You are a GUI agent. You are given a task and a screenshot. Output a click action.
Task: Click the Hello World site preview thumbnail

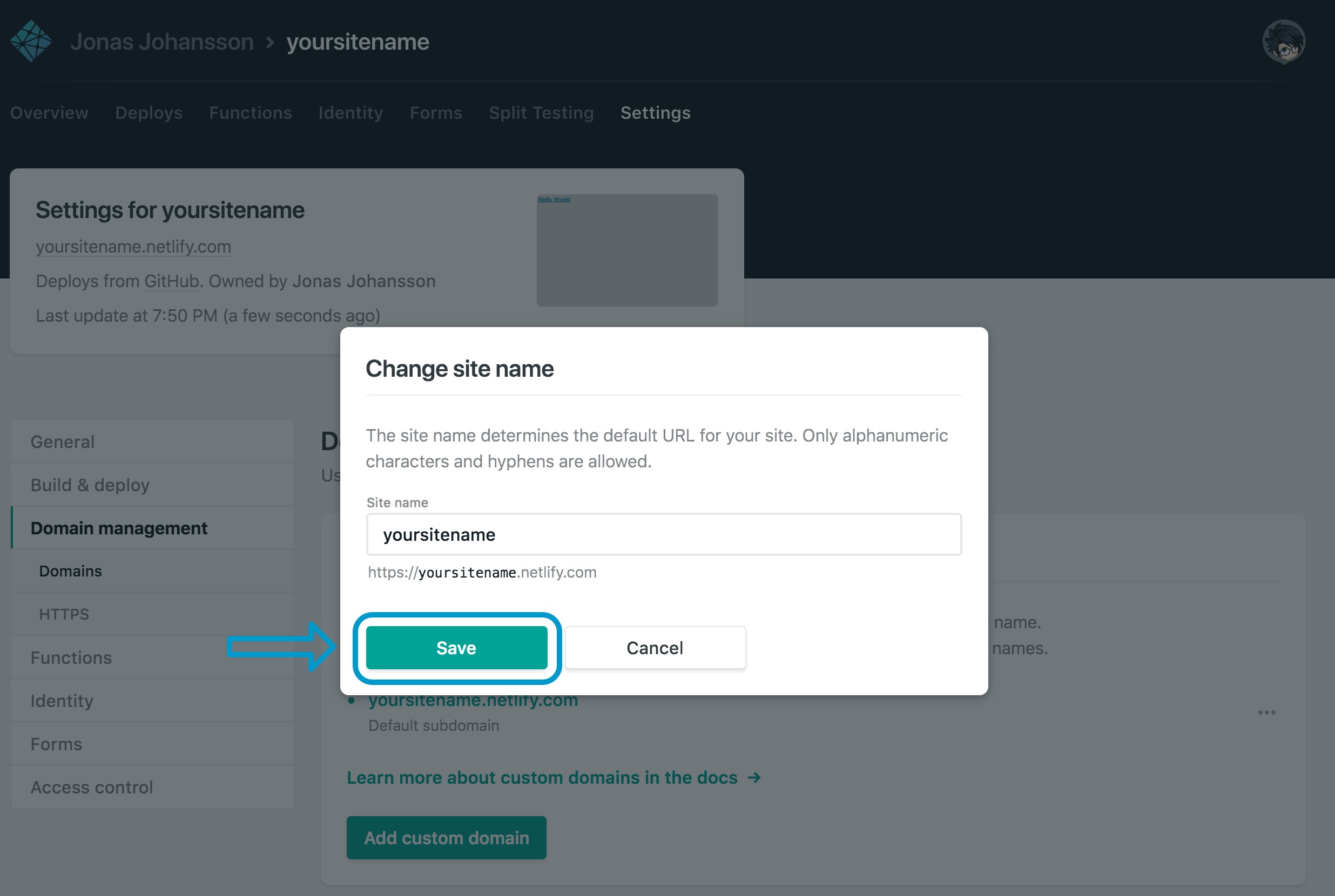pyautogui.click(x=627, y=250)
